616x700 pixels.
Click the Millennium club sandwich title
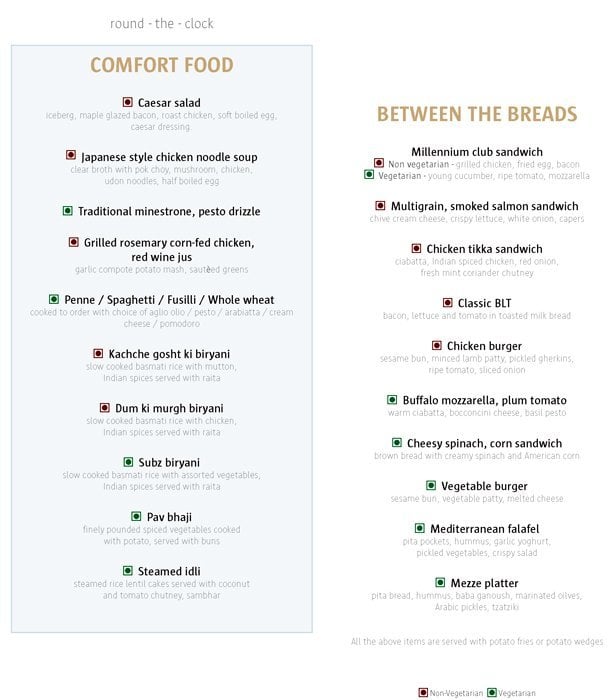[x=477, y=152]
